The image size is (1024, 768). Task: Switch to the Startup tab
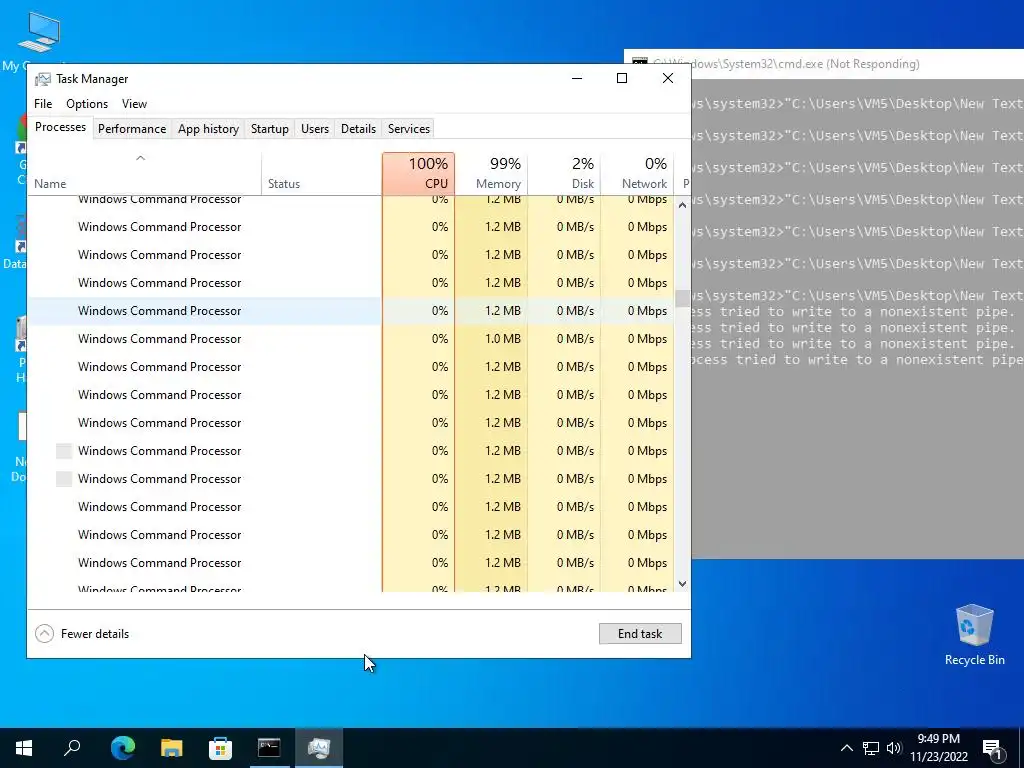(270, 129)
